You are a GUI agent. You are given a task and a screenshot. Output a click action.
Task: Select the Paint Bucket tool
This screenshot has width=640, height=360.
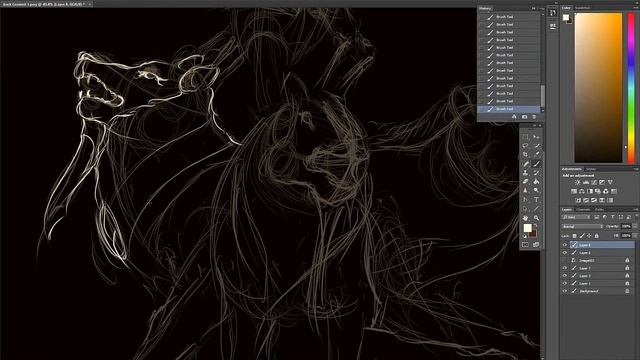(536, 182)
